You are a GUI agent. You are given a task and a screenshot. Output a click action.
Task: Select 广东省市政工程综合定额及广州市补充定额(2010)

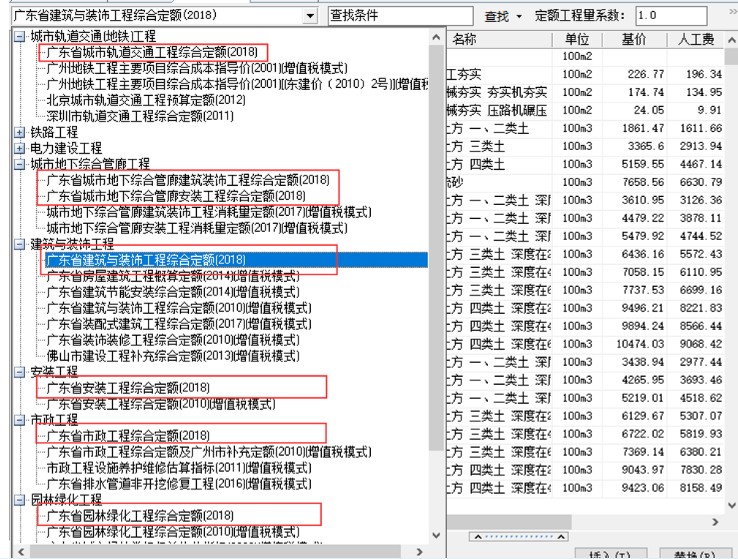[209, 452]
